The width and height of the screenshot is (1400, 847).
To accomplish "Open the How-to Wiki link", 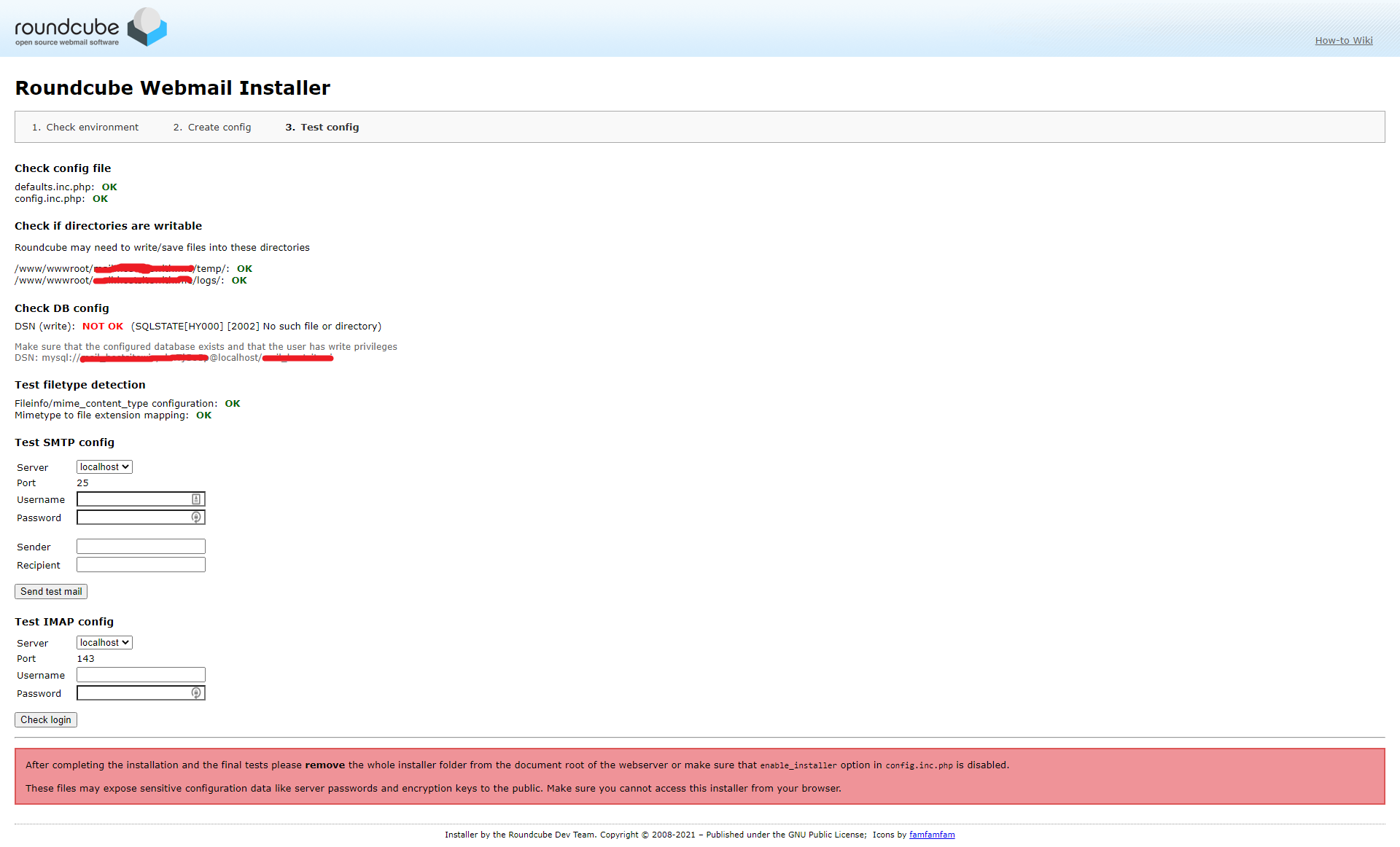I will click(x=1343, y=41).
